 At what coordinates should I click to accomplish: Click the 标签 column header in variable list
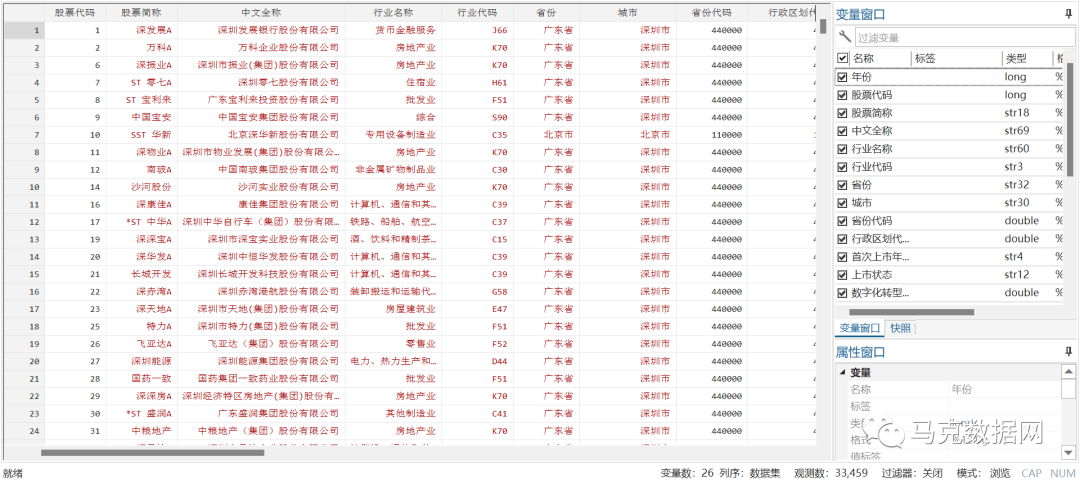coord(957,59)
